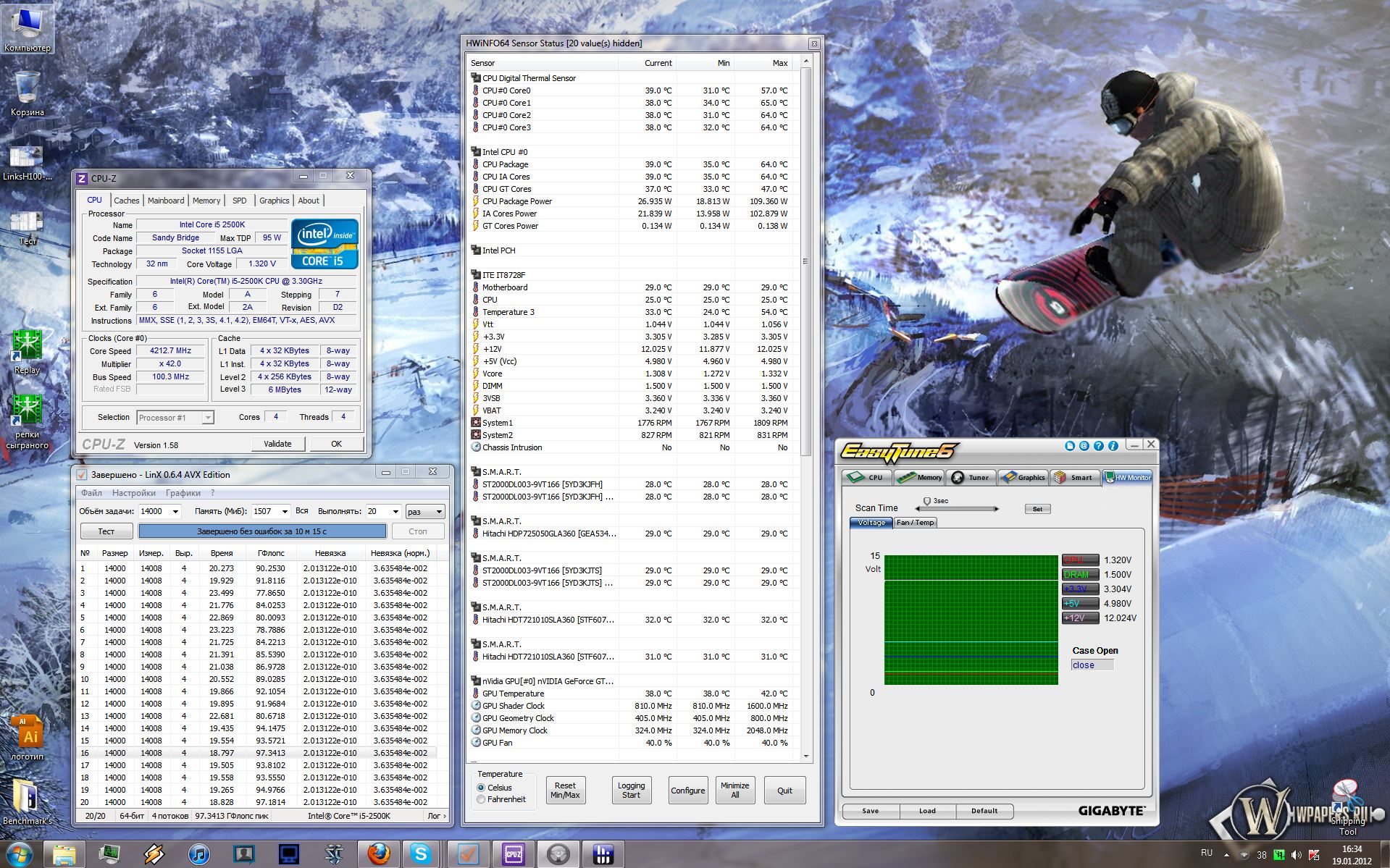This screenshot has height=868, width=1390.
Task: Switch to the Mainboard tab in CPU-Z
Action: (166, 201)
